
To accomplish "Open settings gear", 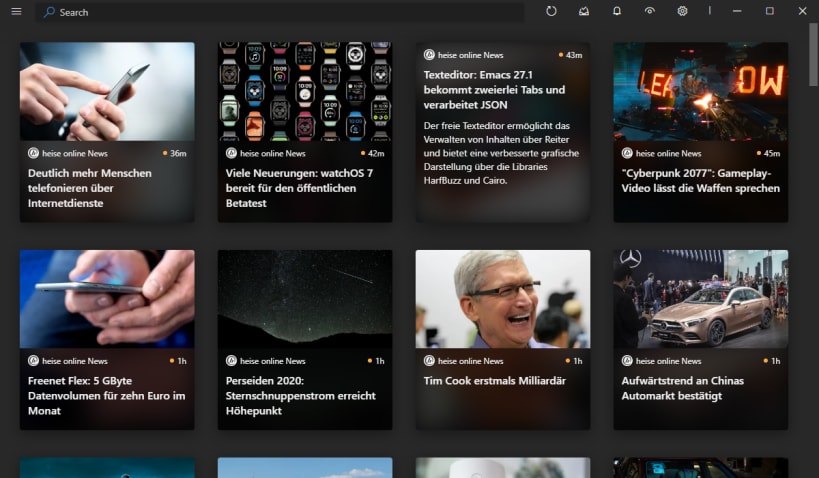I will [x=682, y=11].
